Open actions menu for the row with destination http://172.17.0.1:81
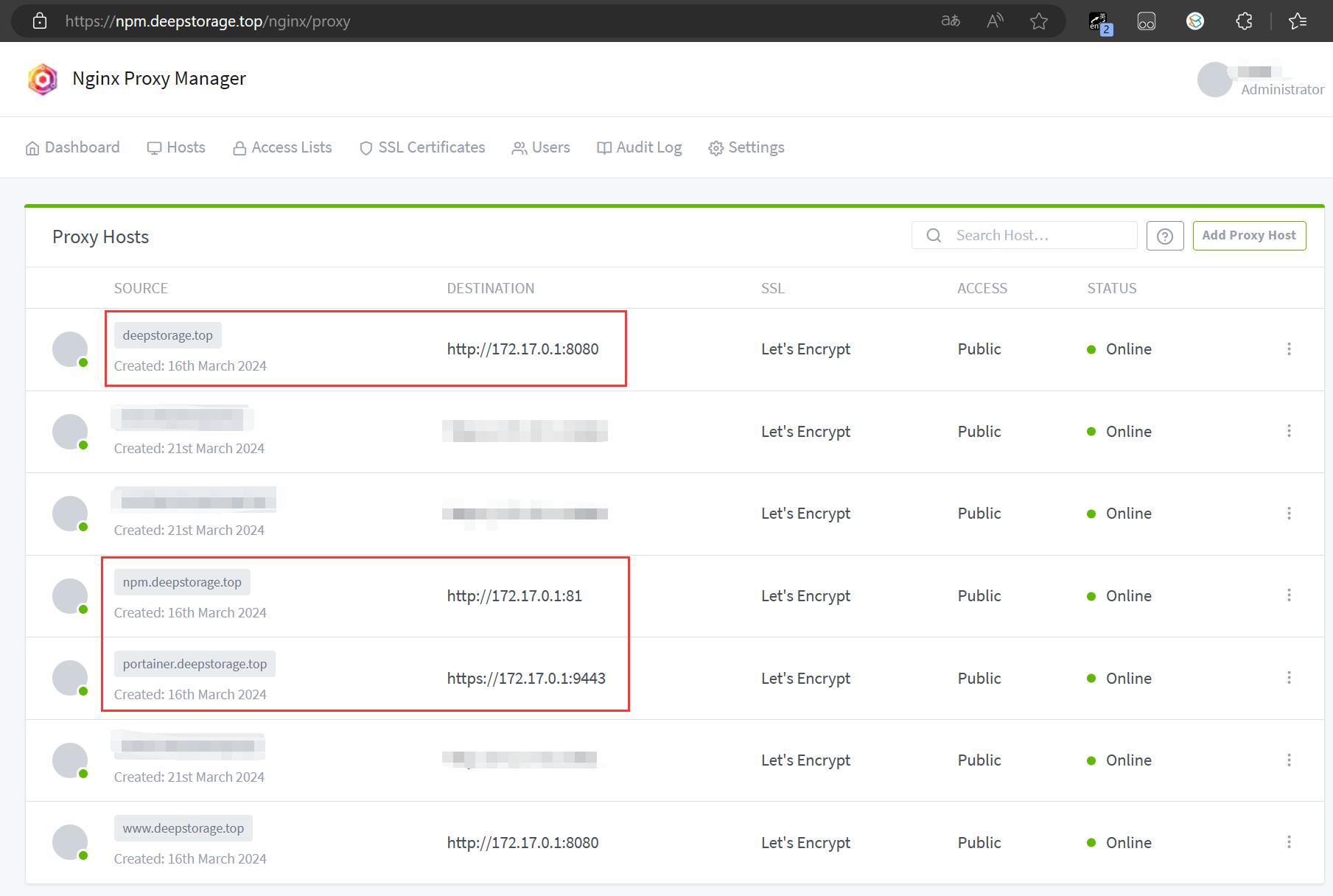The height and width of the screenshot is (896, 1333). pyautogui.click(x=1289, y=595)
